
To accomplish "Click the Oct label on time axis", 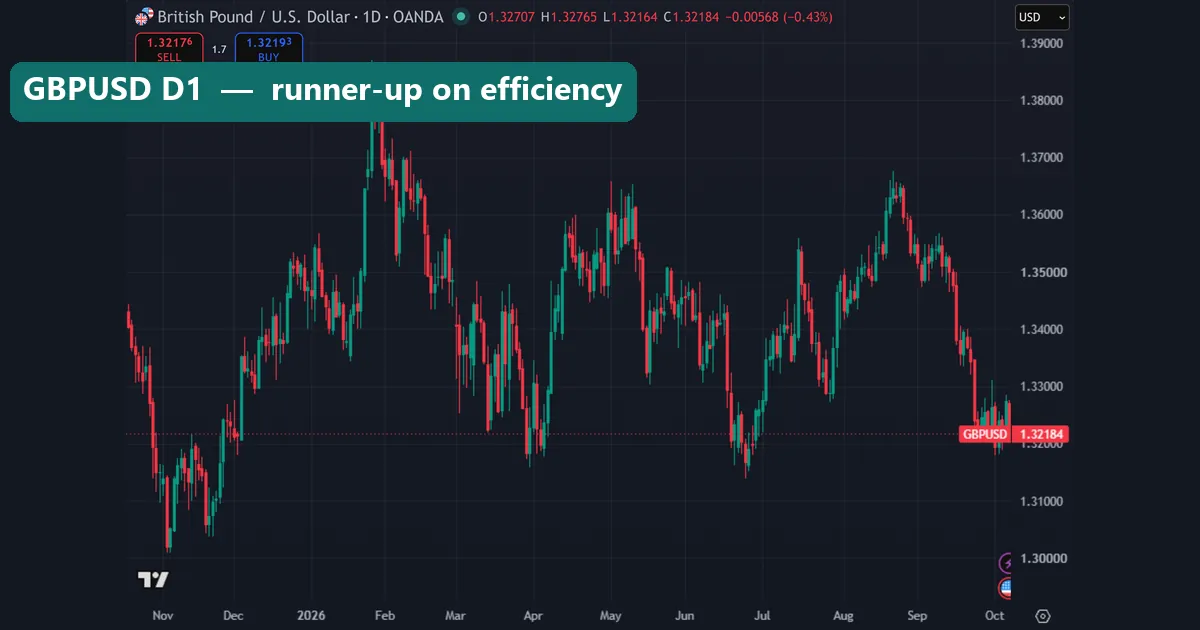I will [994, 616].
